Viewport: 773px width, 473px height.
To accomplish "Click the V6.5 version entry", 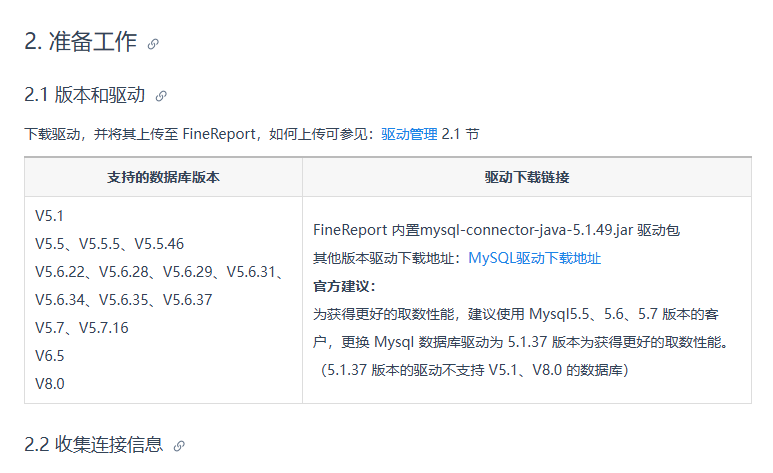I will pyautogui.click(x=50, y=356).
